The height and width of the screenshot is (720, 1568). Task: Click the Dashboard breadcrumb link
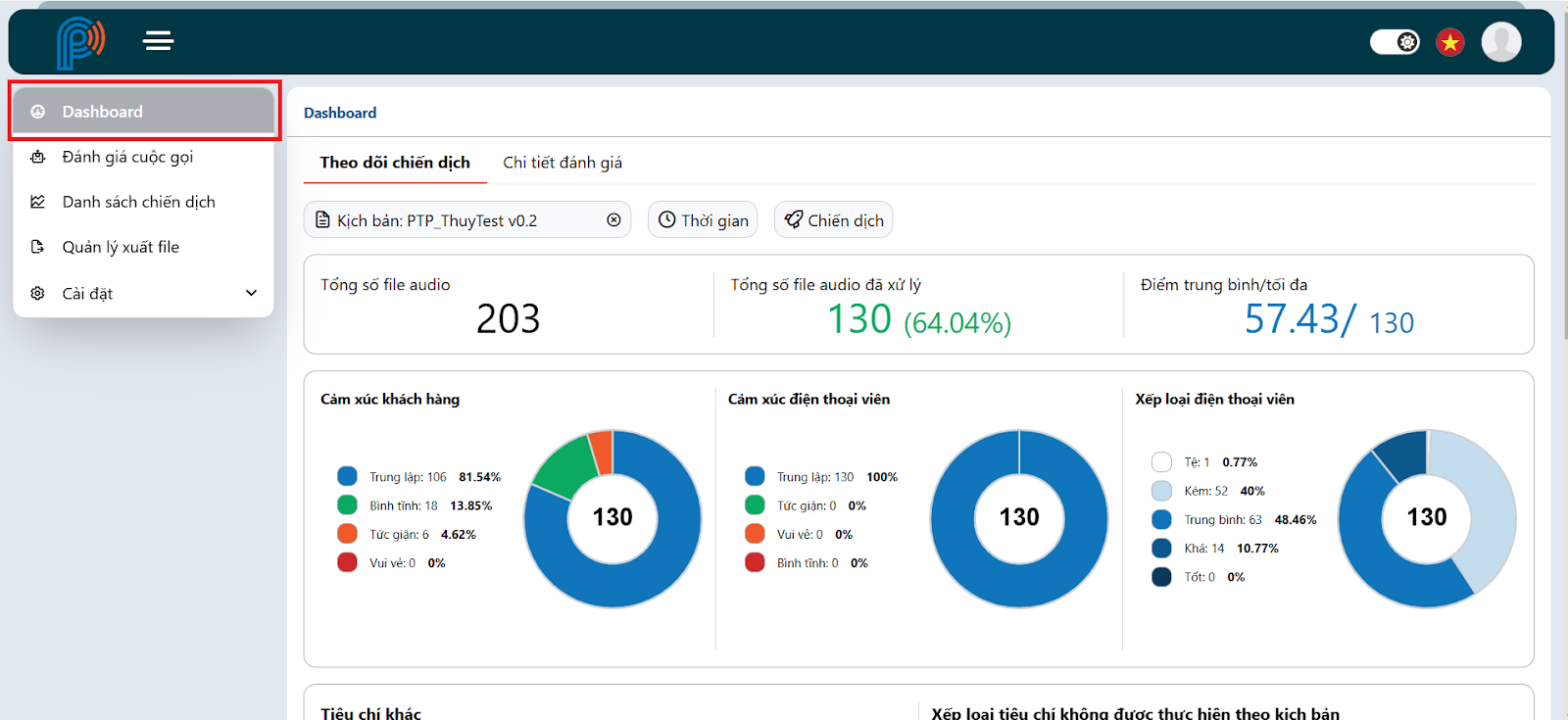pos(340,113)
